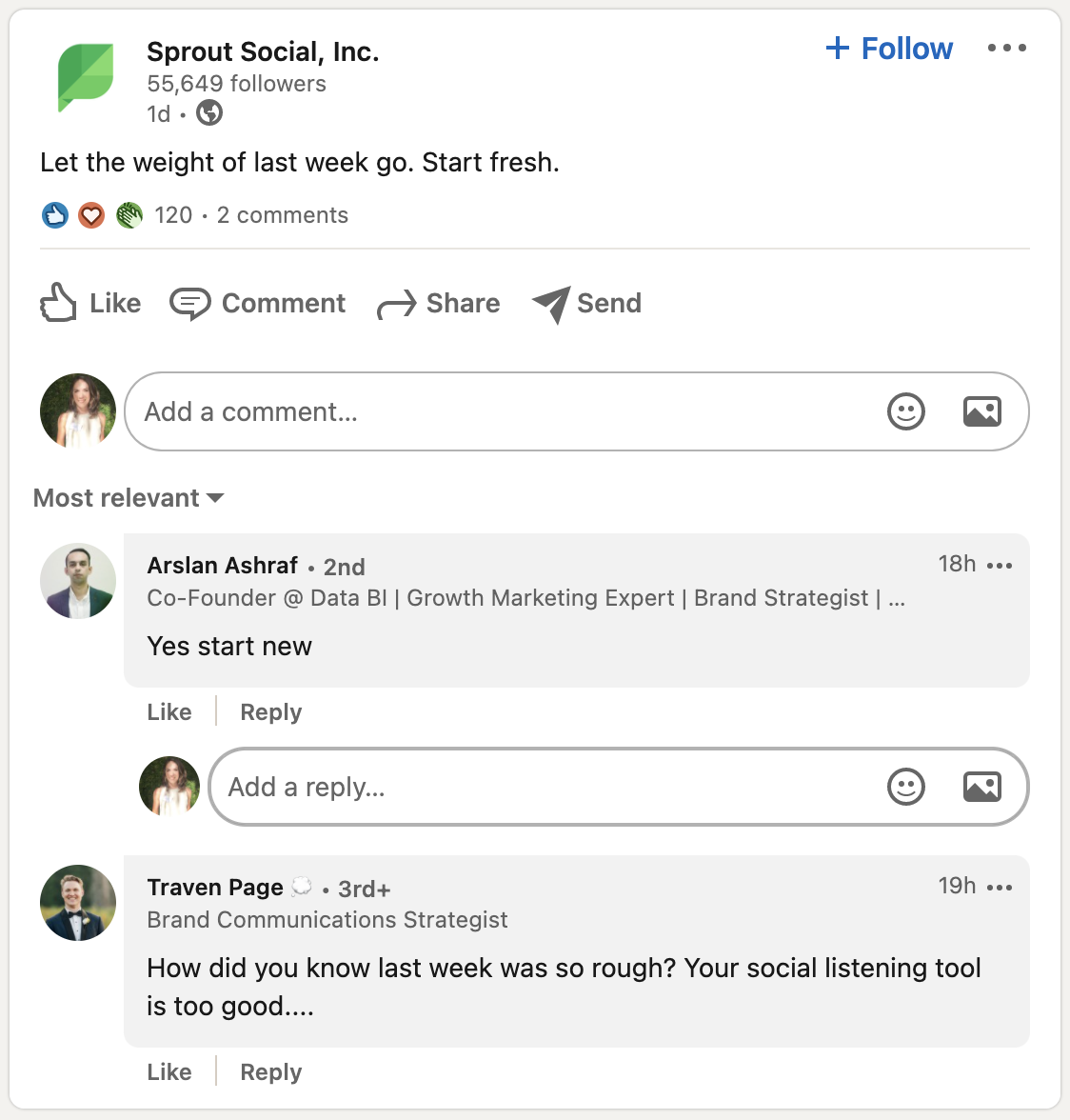Click the globe post visibility icon
This screenshot has height=1120, width=1070.
(208, 112)
